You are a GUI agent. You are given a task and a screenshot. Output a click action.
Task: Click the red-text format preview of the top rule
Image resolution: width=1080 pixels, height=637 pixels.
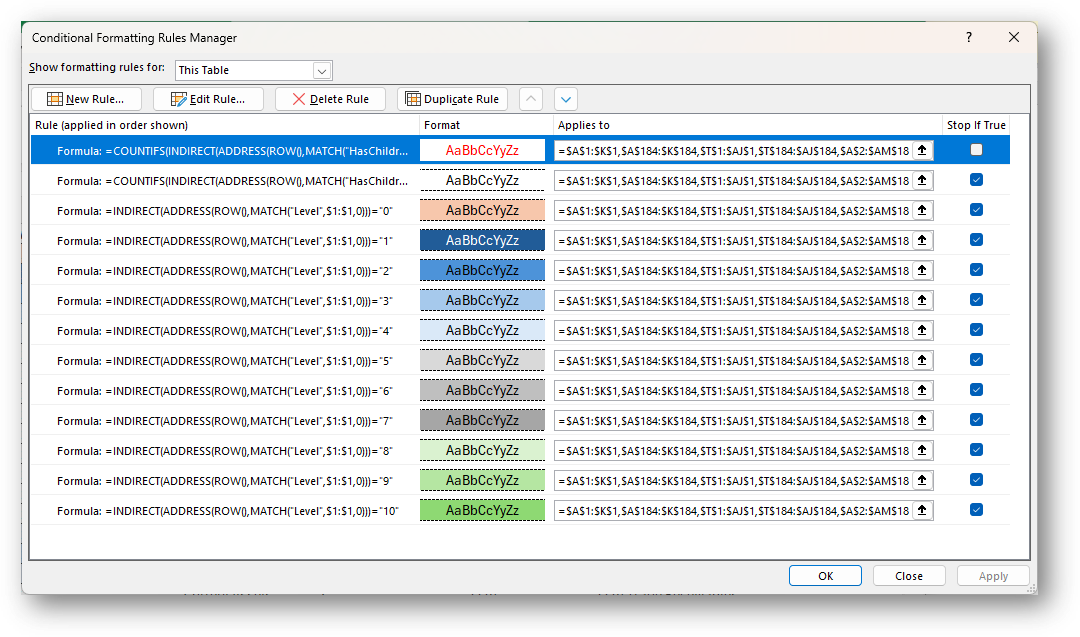(483, 148)
